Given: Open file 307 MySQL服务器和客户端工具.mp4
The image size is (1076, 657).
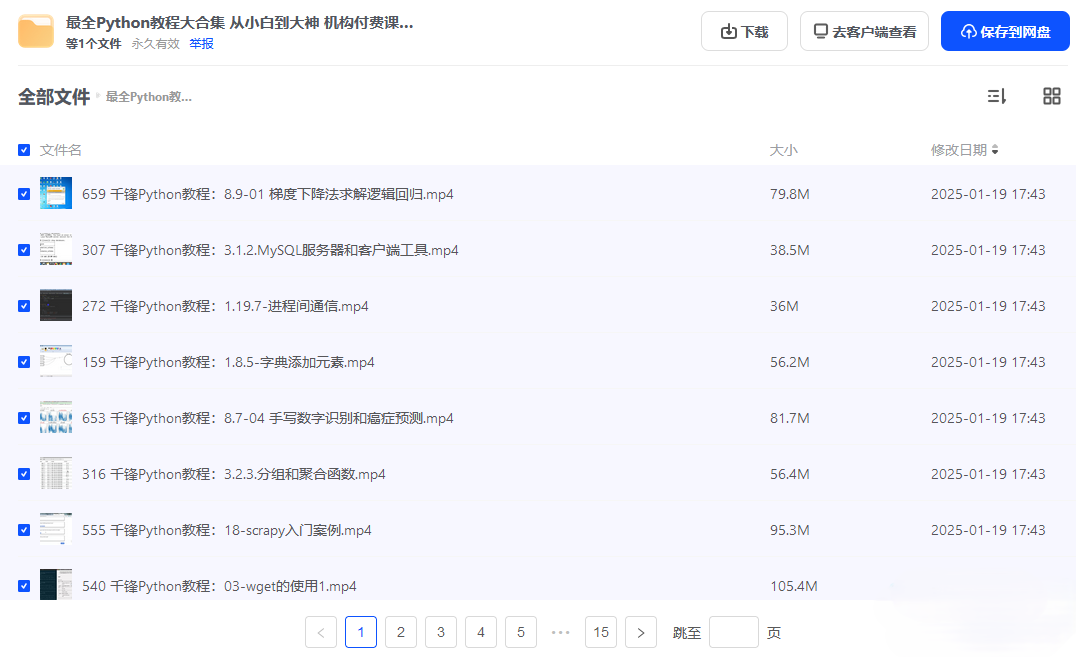Looking at the screenshot, I should point(270,250).
